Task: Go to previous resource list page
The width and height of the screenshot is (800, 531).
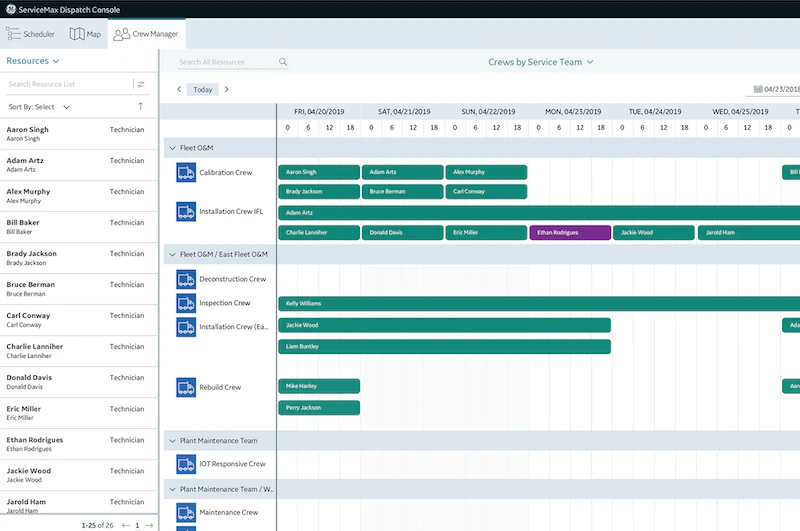Action: pos(126,525)
